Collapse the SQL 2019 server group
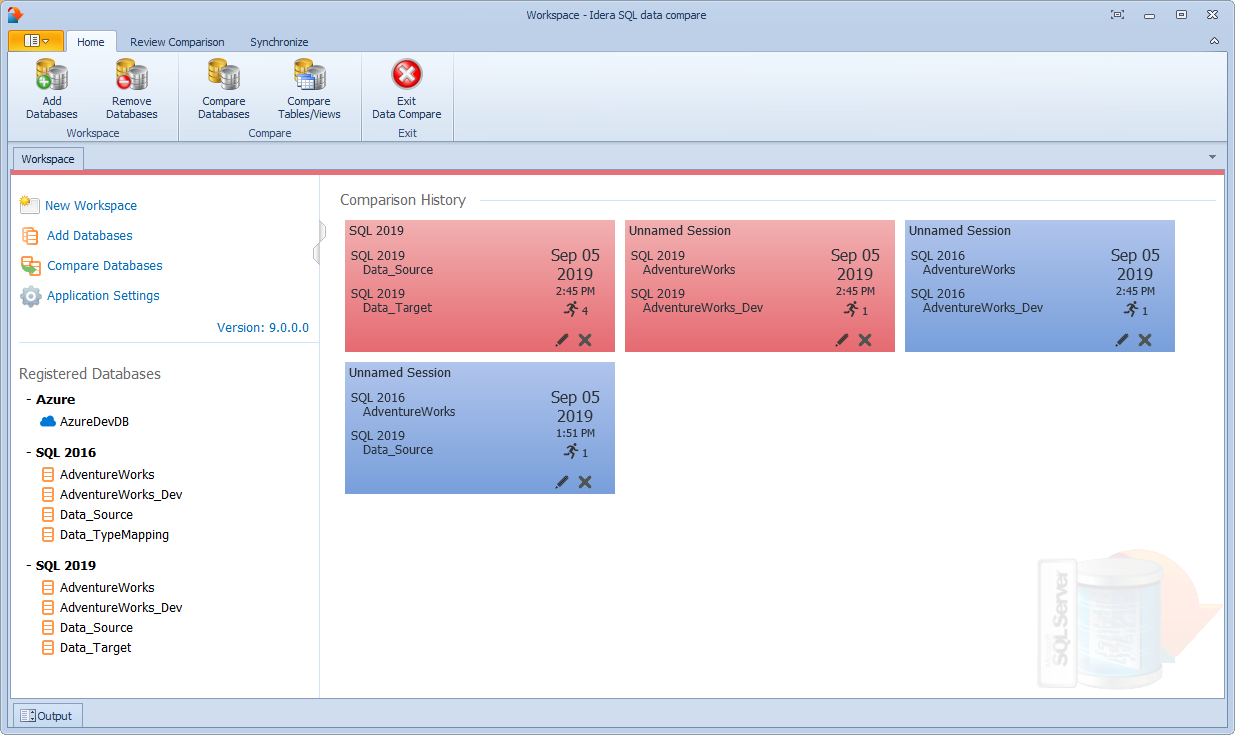1235x735 pixels. pos(29,566)
